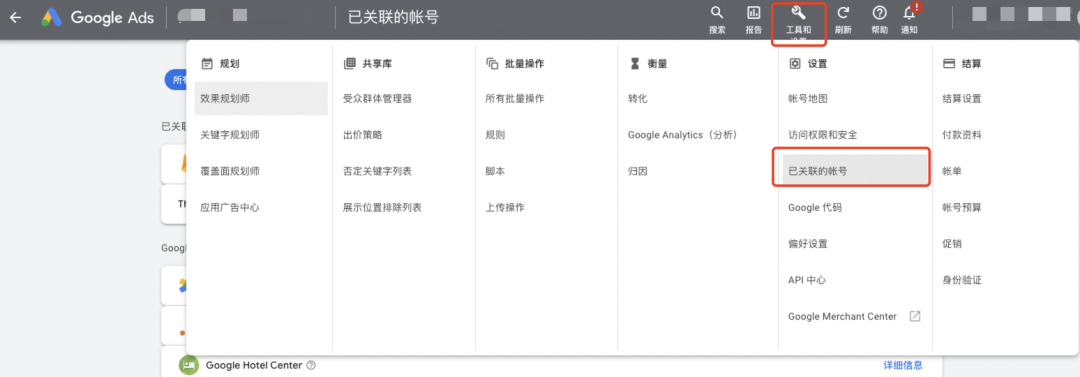
Task: Open 转化 under measurement
Action: pos(638,99)
